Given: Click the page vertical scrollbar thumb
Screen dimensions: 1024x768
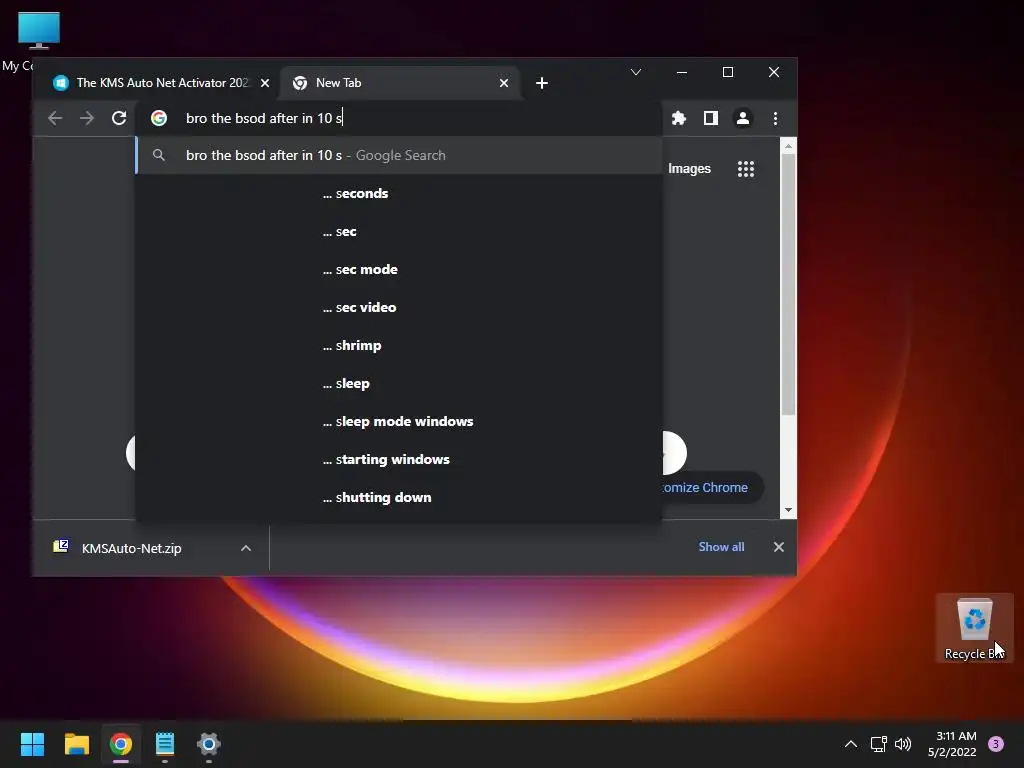Looking at the screenshot, I should 788,285.
